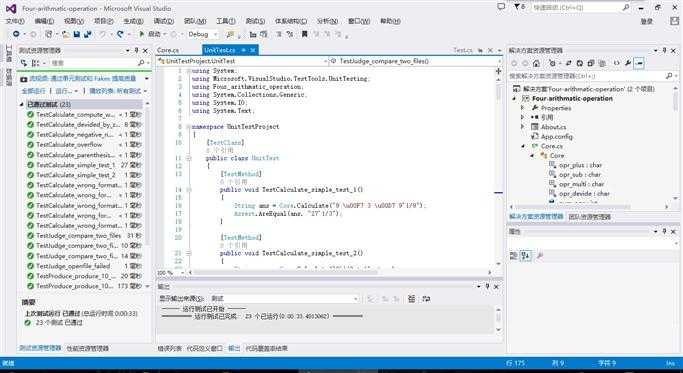Click the run tests after build icon
This screenshot has height=373, width=683.
[x=24, y=63]
